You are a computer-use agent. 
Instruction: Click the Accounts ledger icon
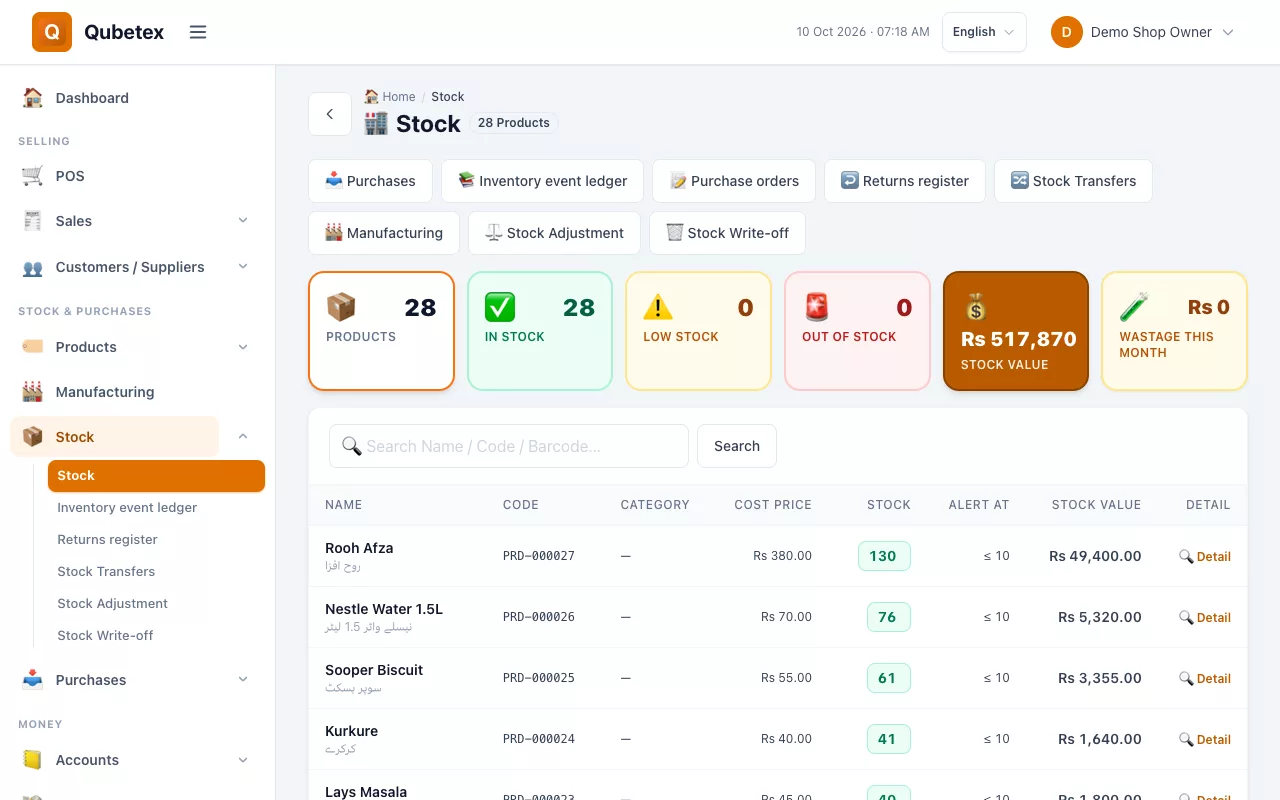click(x=33, y=760)
